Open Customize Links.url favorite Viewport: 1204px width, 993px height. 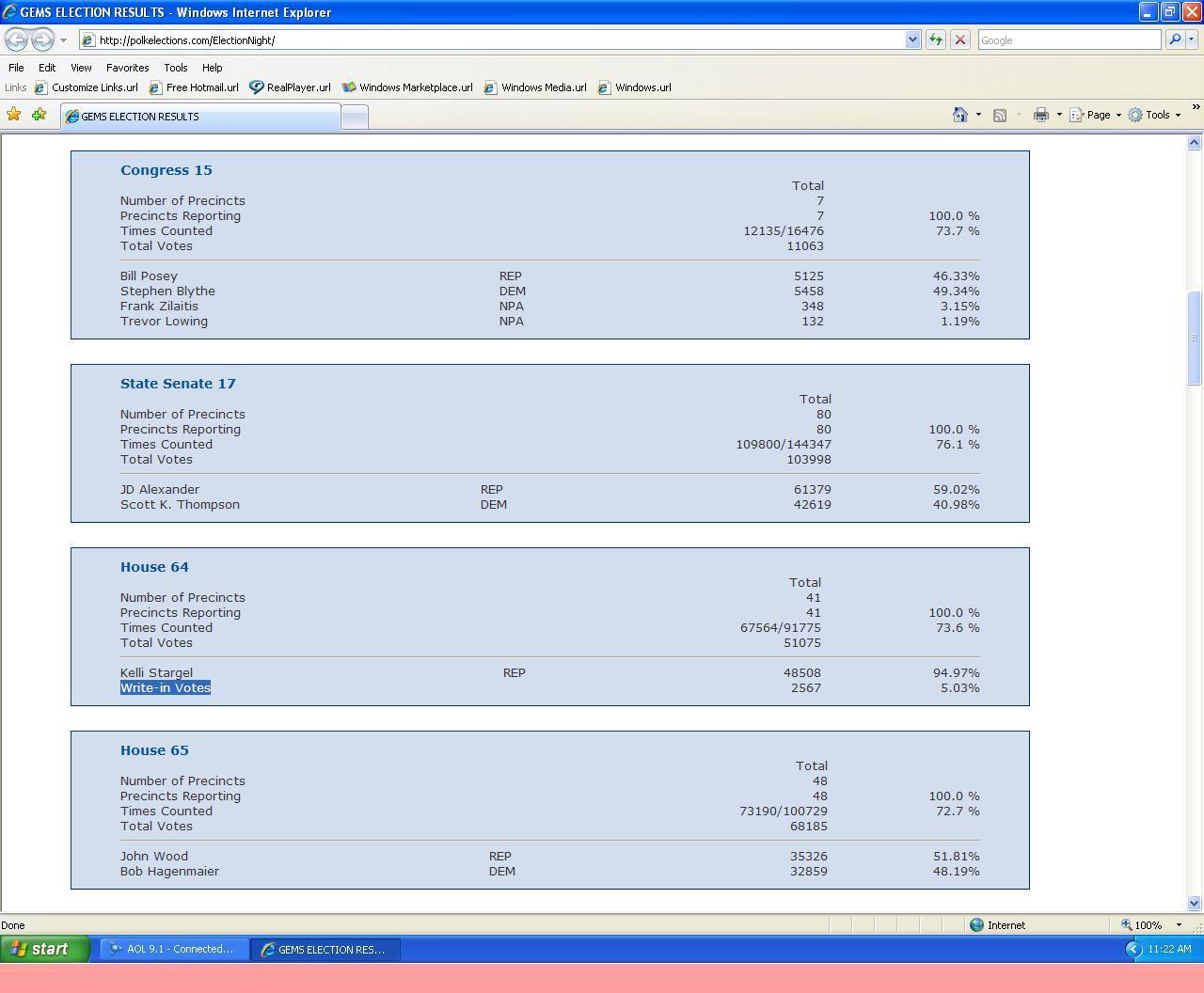click(87, 87)
